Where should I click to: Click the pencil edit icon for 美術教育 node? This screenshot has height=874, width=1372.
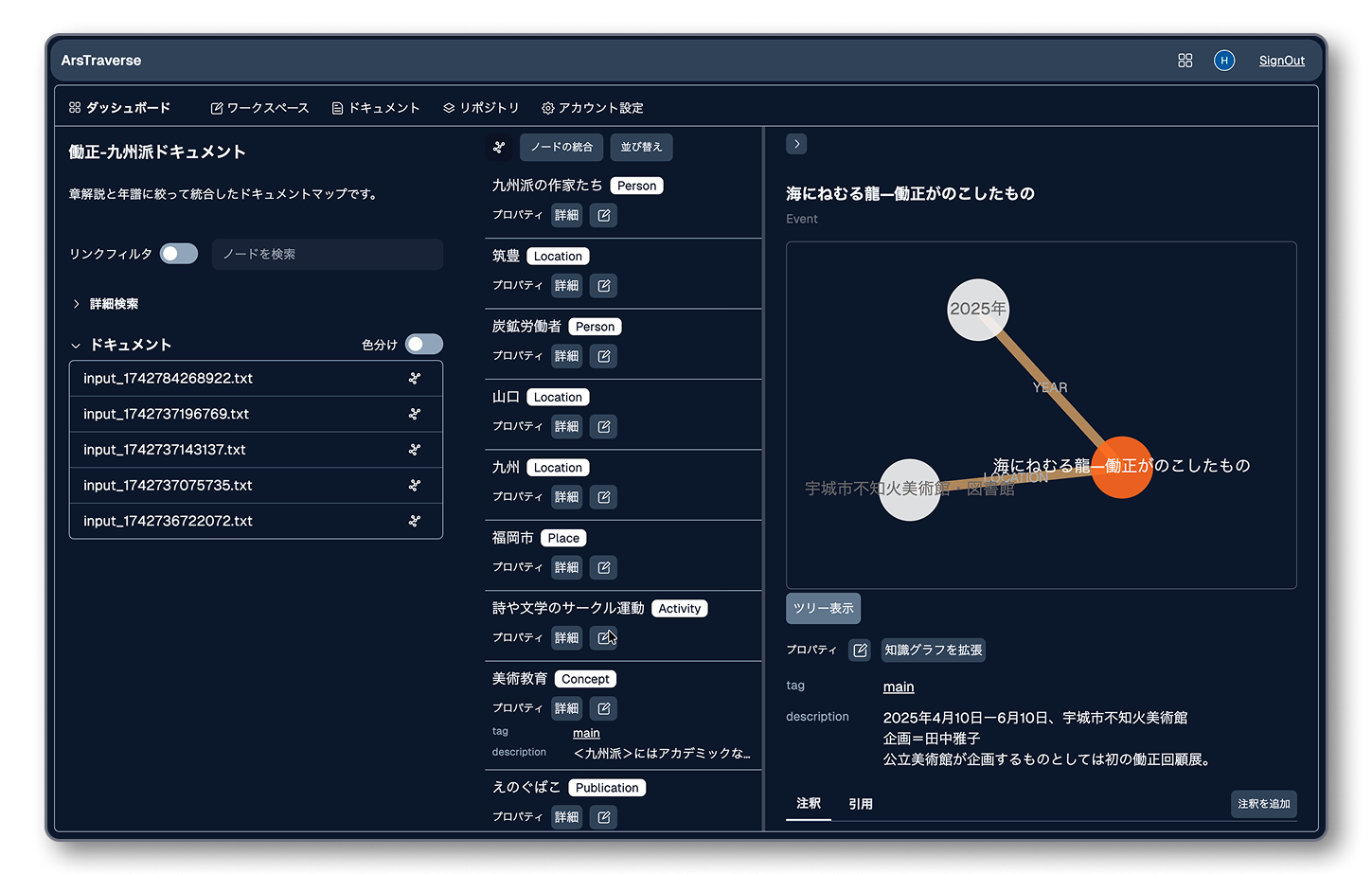603,708
